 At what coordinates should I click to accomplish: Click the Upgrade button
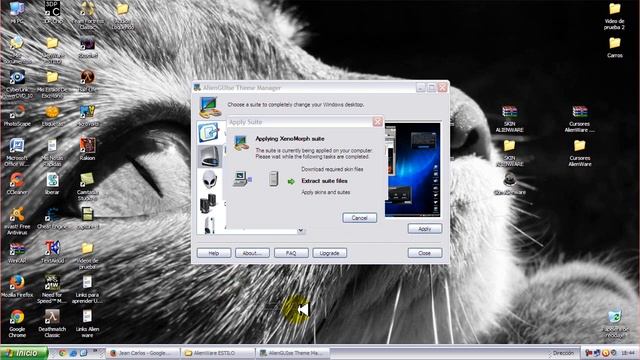(329, 253)
